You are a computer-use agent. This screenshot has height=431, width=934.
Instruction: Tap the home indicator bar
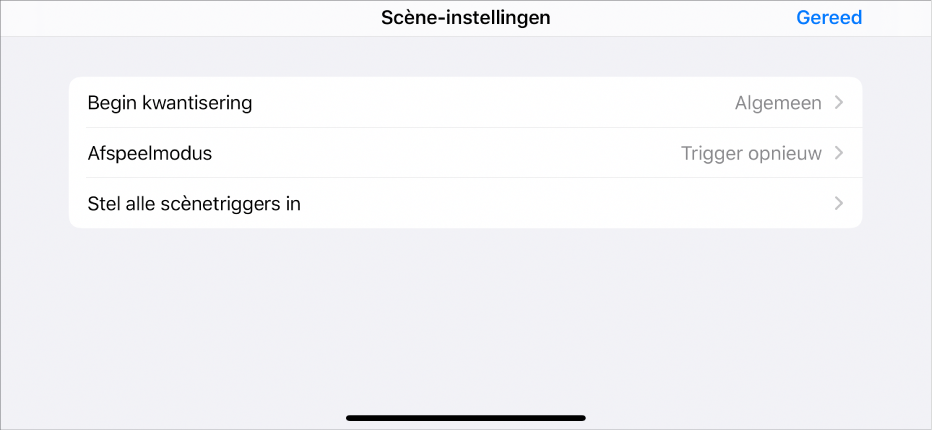tap(466, 417)
